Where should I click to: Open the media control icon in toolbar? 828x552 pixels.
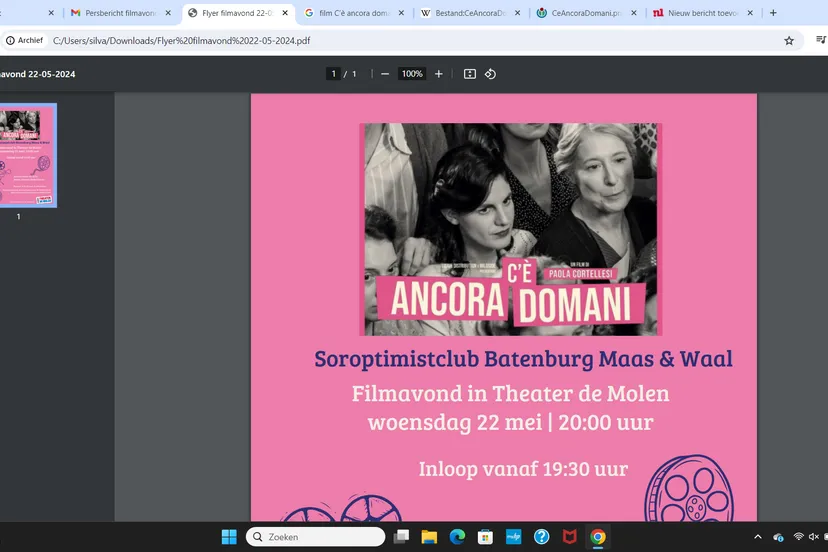(821, 40)
